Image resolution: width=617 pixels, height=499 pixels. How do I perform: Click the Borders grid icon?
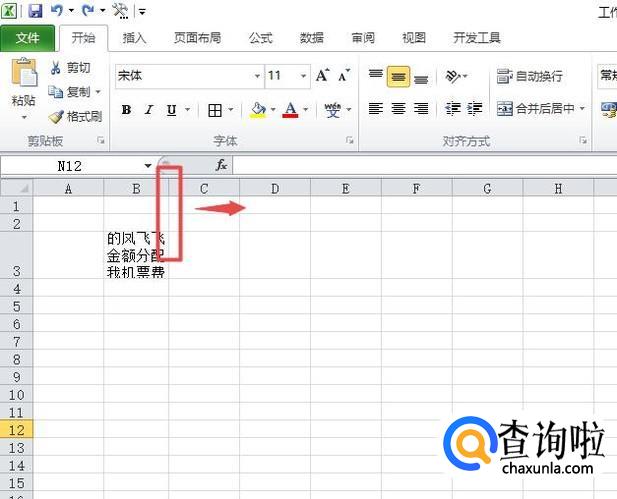point(215,110)
